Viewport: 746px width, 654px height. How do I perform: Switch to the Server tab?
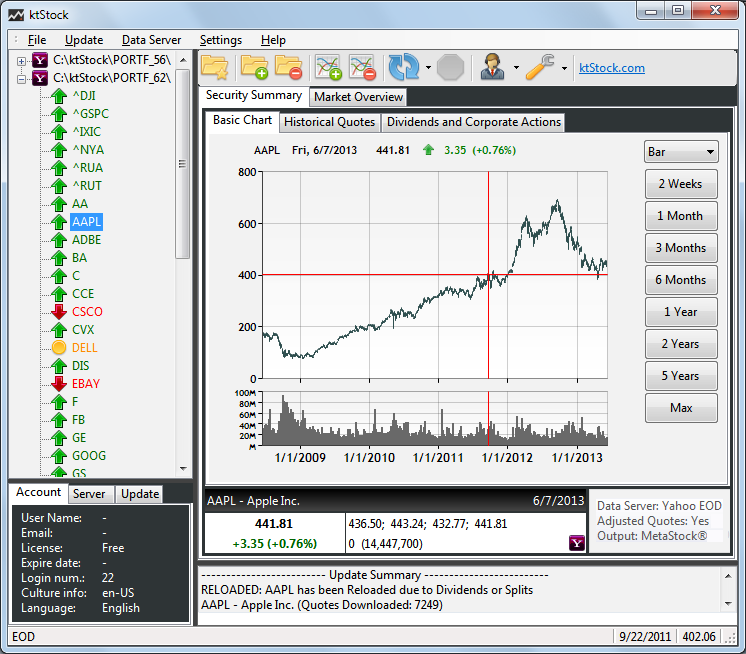[x=89, y=494]
